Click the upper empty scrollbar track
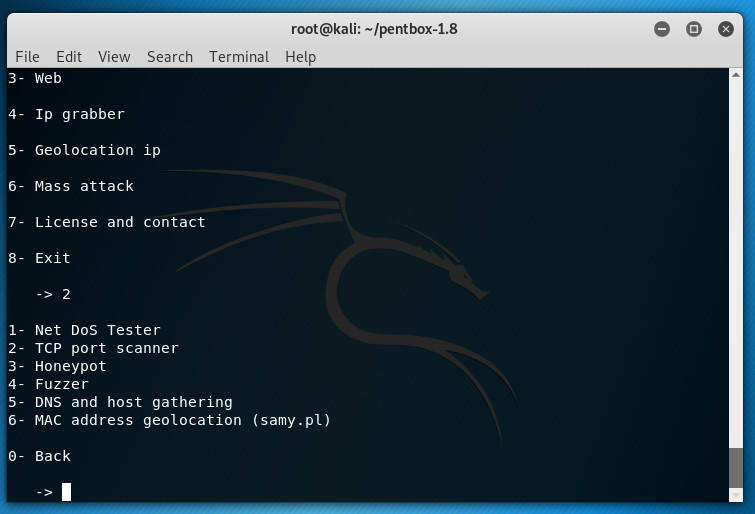The width and height of the screenshot is (755, 514). point(736,250)
